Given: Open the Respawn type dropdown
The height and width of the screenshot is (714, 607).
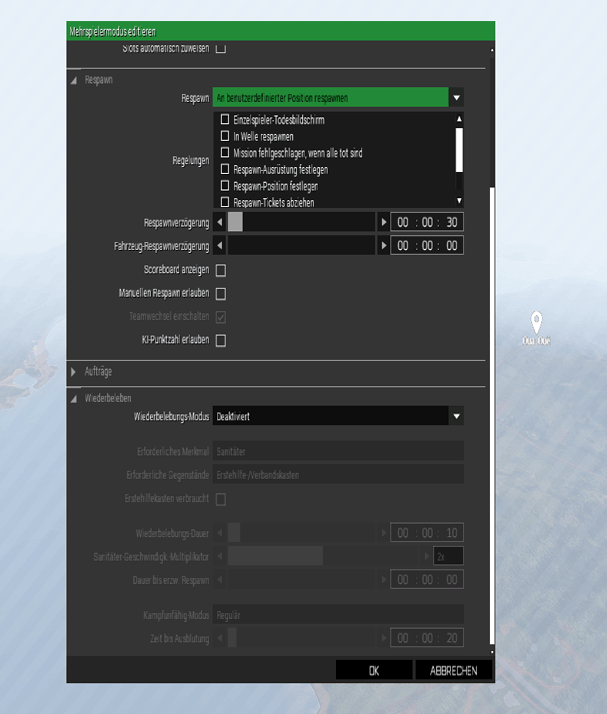Looking at the screenshot, I should tap(456, 98).
